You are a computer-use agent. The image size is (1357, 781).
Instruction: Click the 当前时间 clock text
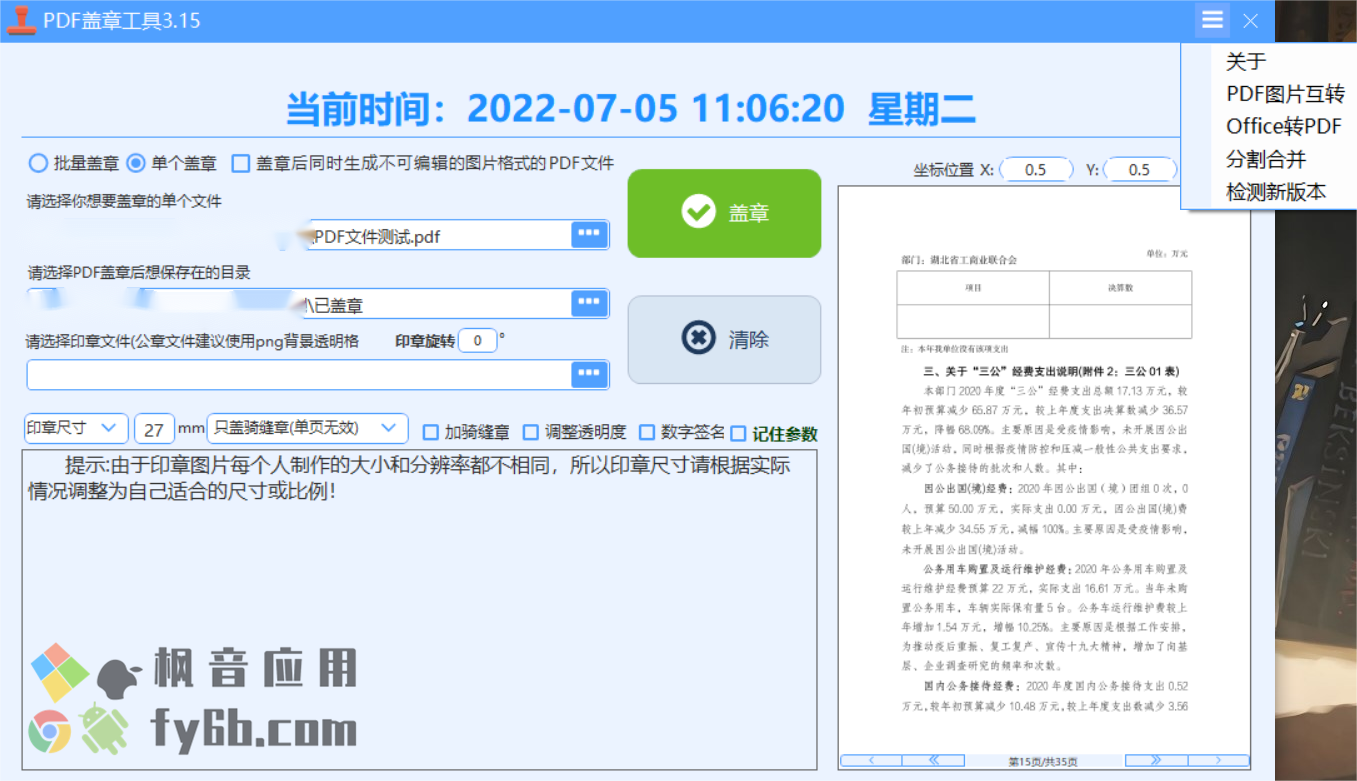(x=631, y=108)
